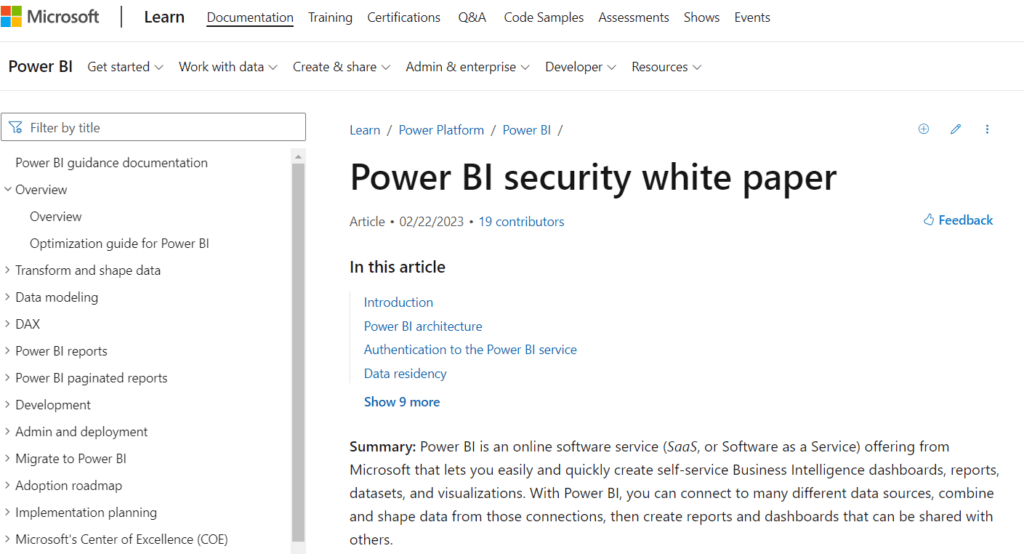Open the Get started dropdown
The height and width of the screenshot is (554, 1024).
[x=125, y=67]
